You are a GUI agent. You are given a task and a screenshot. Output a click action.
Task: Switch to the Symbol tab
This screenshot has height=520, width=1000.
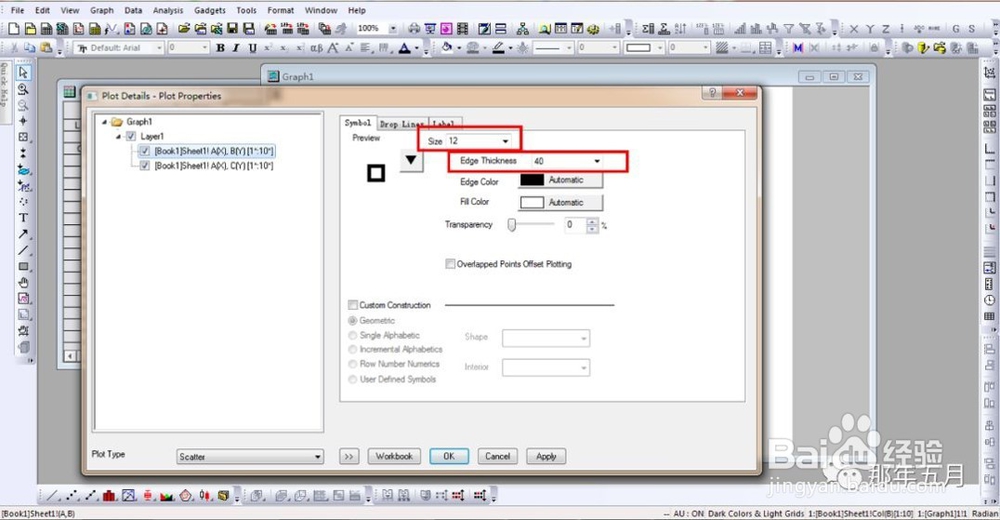point(358,123)
